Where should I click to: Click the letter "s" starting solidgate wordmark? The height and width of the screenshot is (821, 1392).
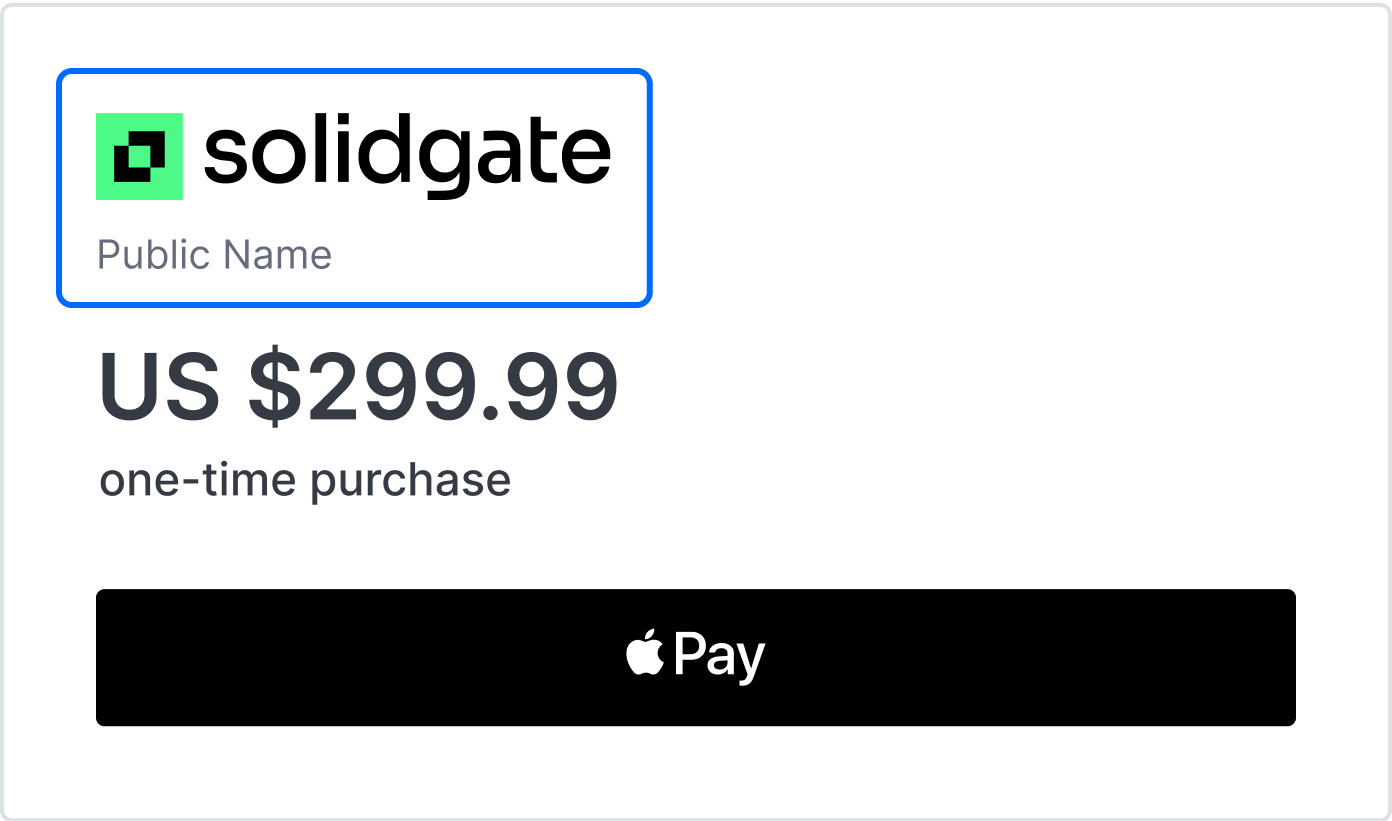226,157
